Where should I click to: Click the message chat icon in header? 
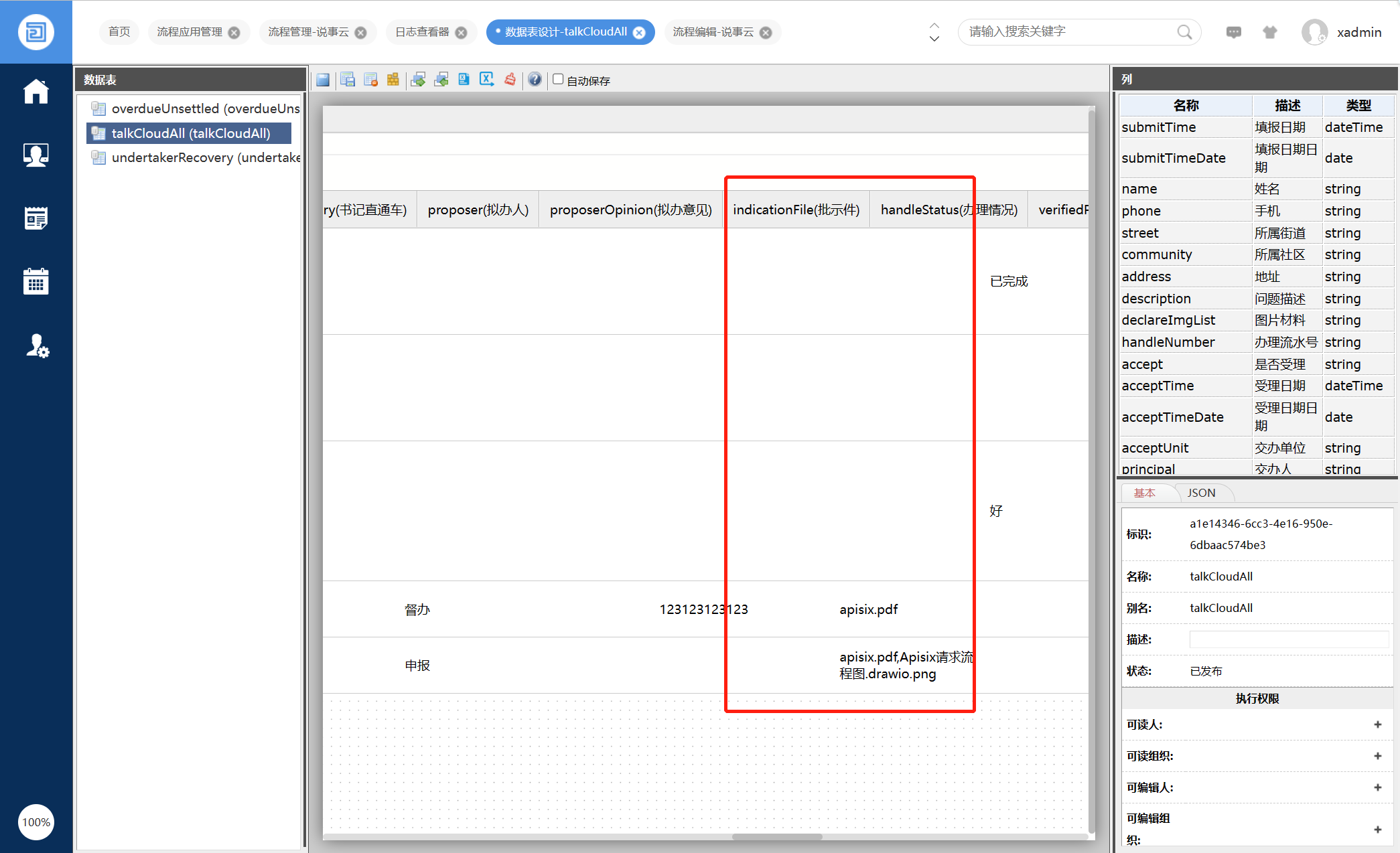[x=1233, y=32]
